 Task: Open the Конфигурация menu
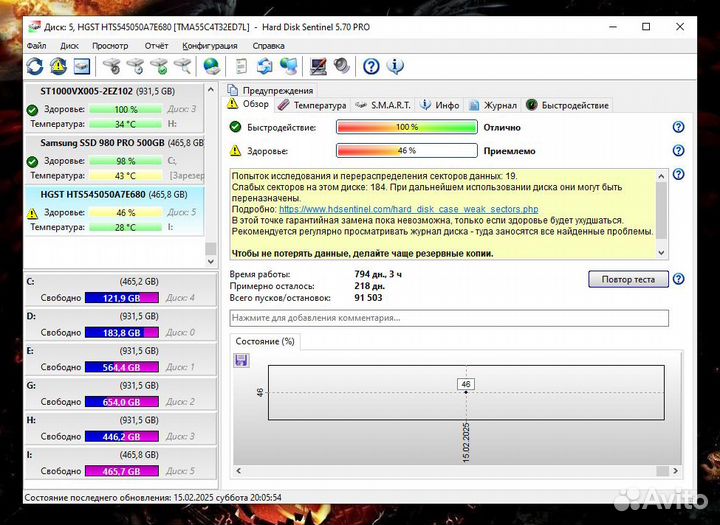[x=210, y=46]
